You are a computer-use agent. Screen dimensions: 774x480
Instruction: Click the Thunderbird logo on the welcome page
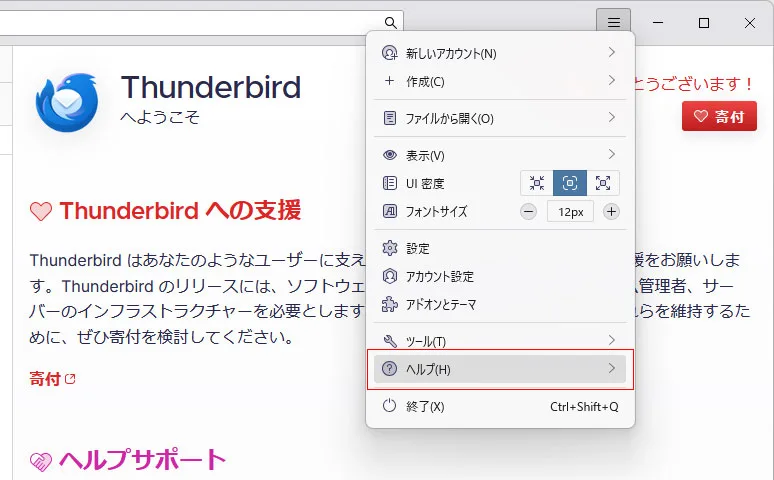coord(67,102)
